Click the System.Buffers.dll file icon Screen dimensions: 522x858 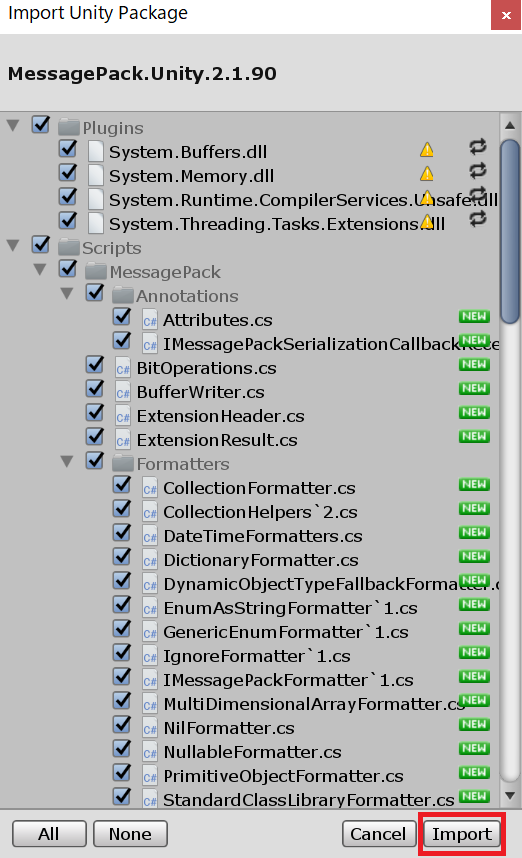tap(96, 152)
